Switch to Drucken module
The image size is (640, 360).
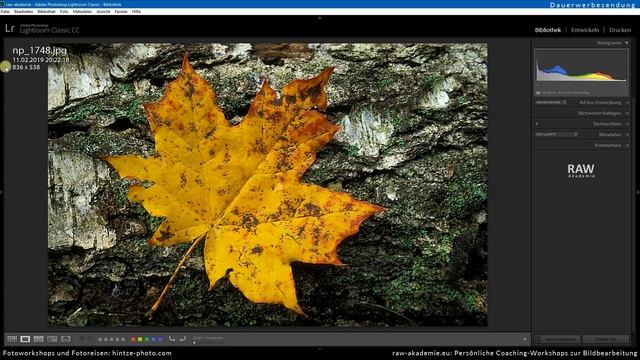[x=620, y=30]
